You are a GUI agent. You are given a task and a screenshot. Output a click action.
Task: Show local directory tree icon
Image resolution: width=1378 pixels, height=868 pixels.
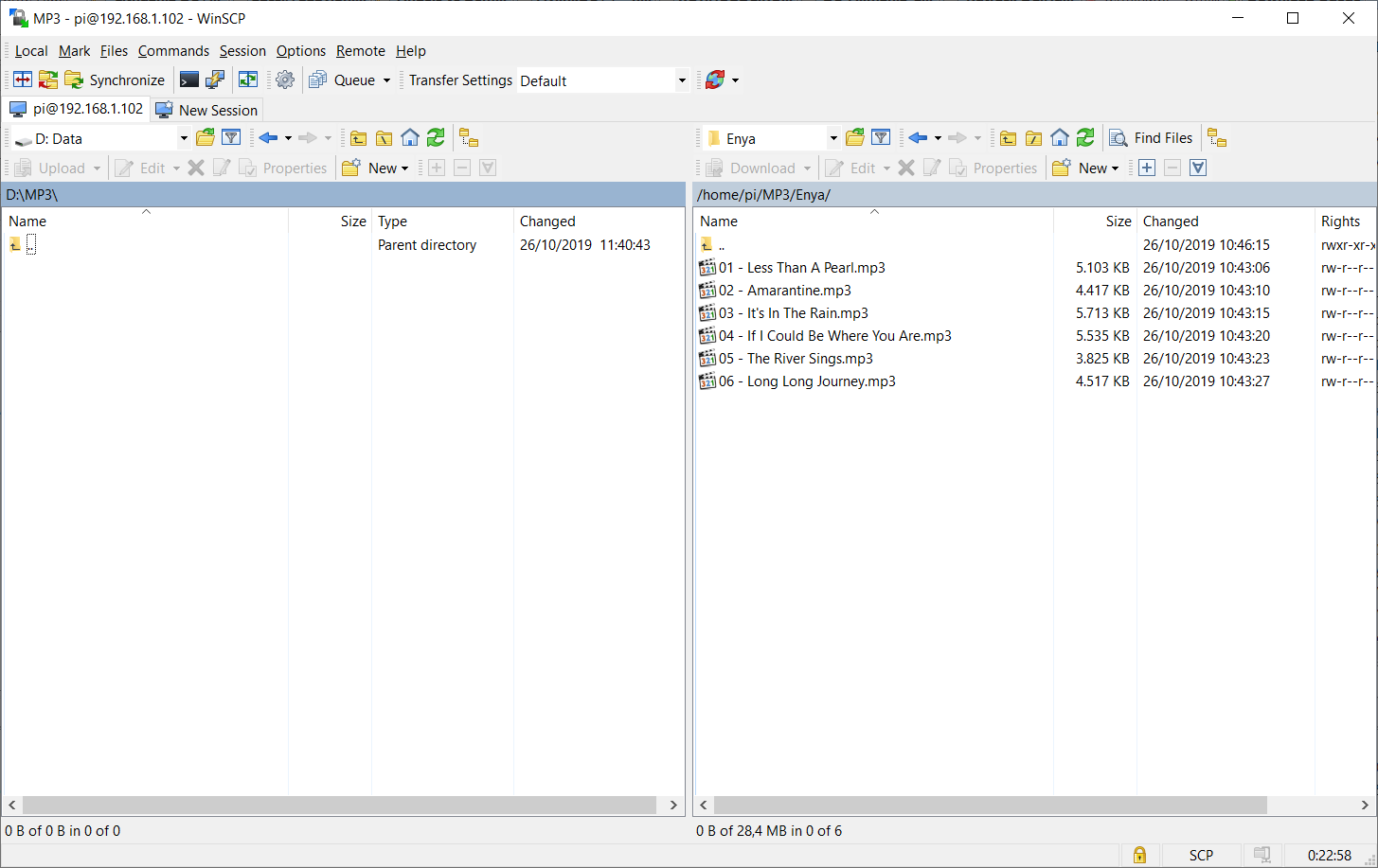(x=469, y=138)
